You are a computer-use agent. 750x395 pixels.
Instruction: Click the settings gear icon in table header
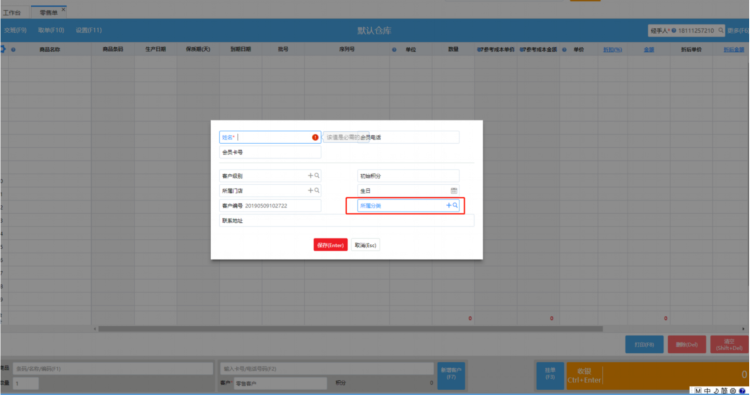click(x=2, y=49)
